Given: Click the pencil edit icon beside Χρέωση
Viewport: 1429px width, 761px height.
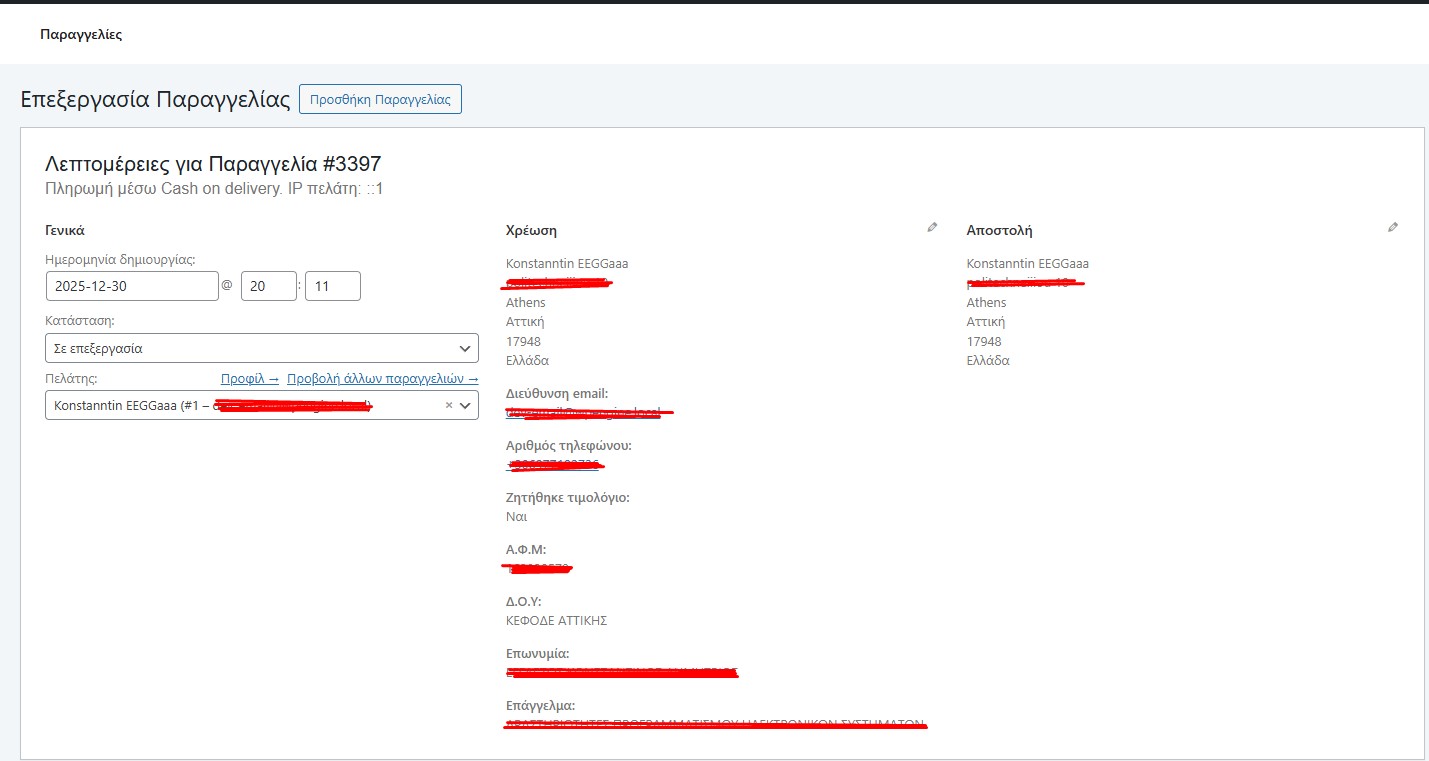Looking at the screenshot, I should pos(932,228).
